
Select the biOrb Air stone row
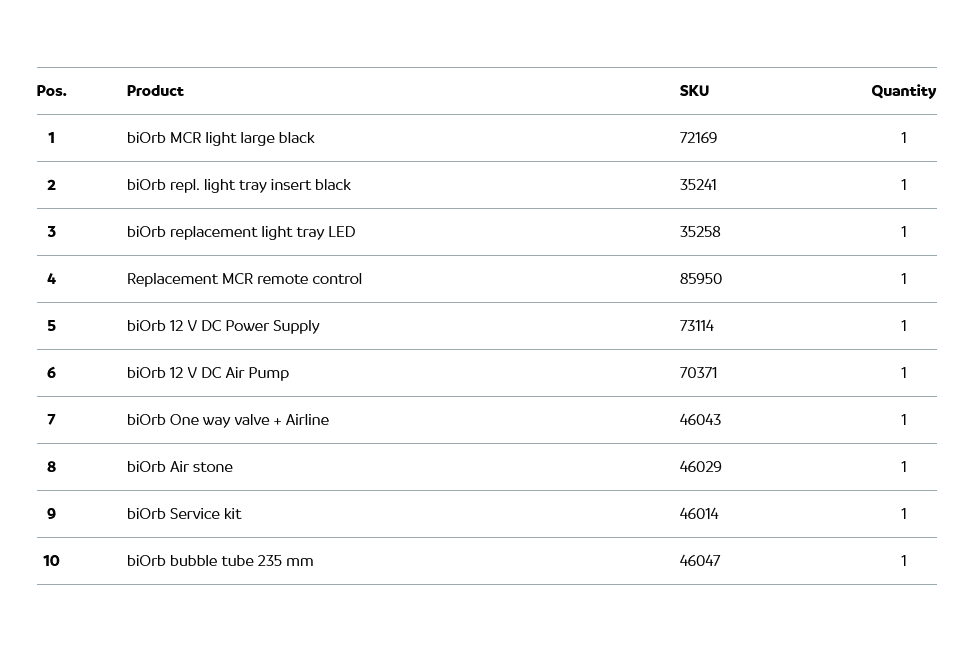coord(179,467)
